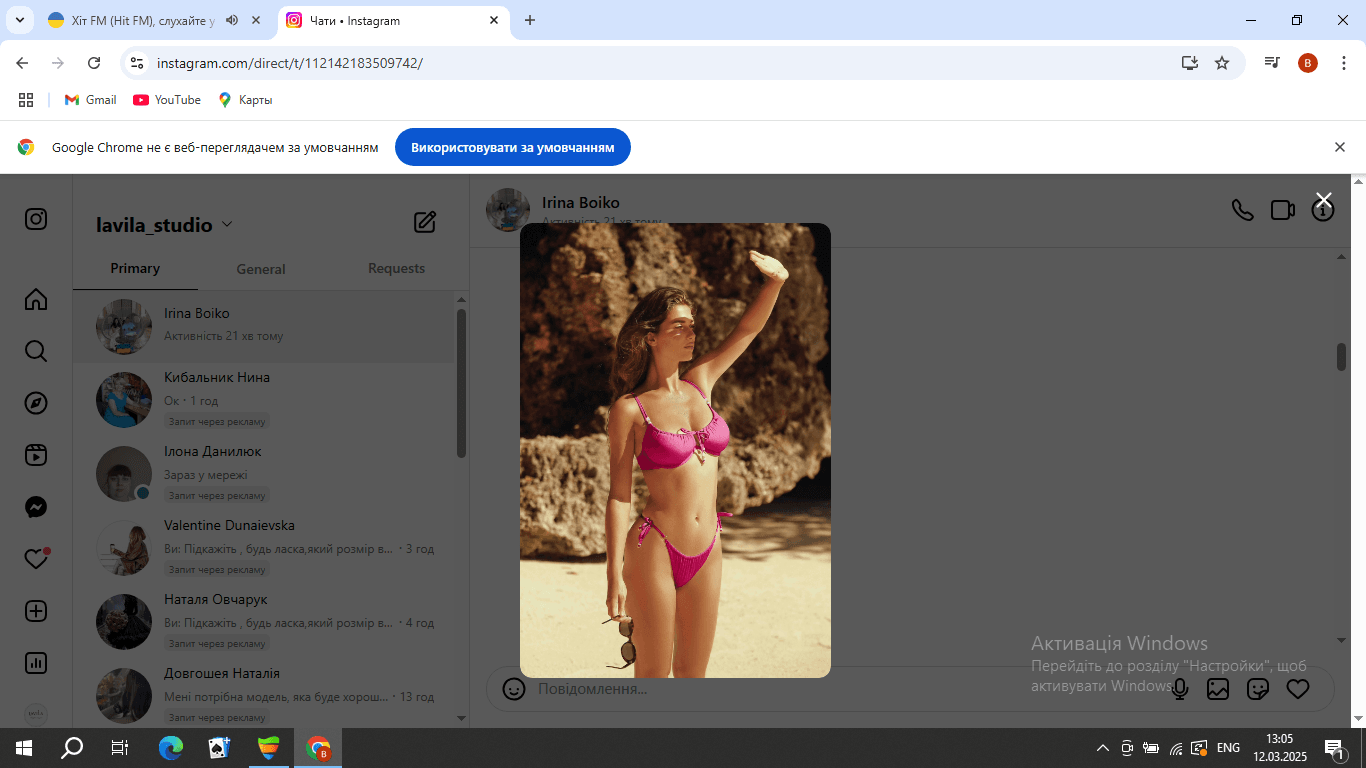Expand the lavila_studio account switcher
The height and width of the screenshot is (768, 1366).
click(x=227, y=224)
